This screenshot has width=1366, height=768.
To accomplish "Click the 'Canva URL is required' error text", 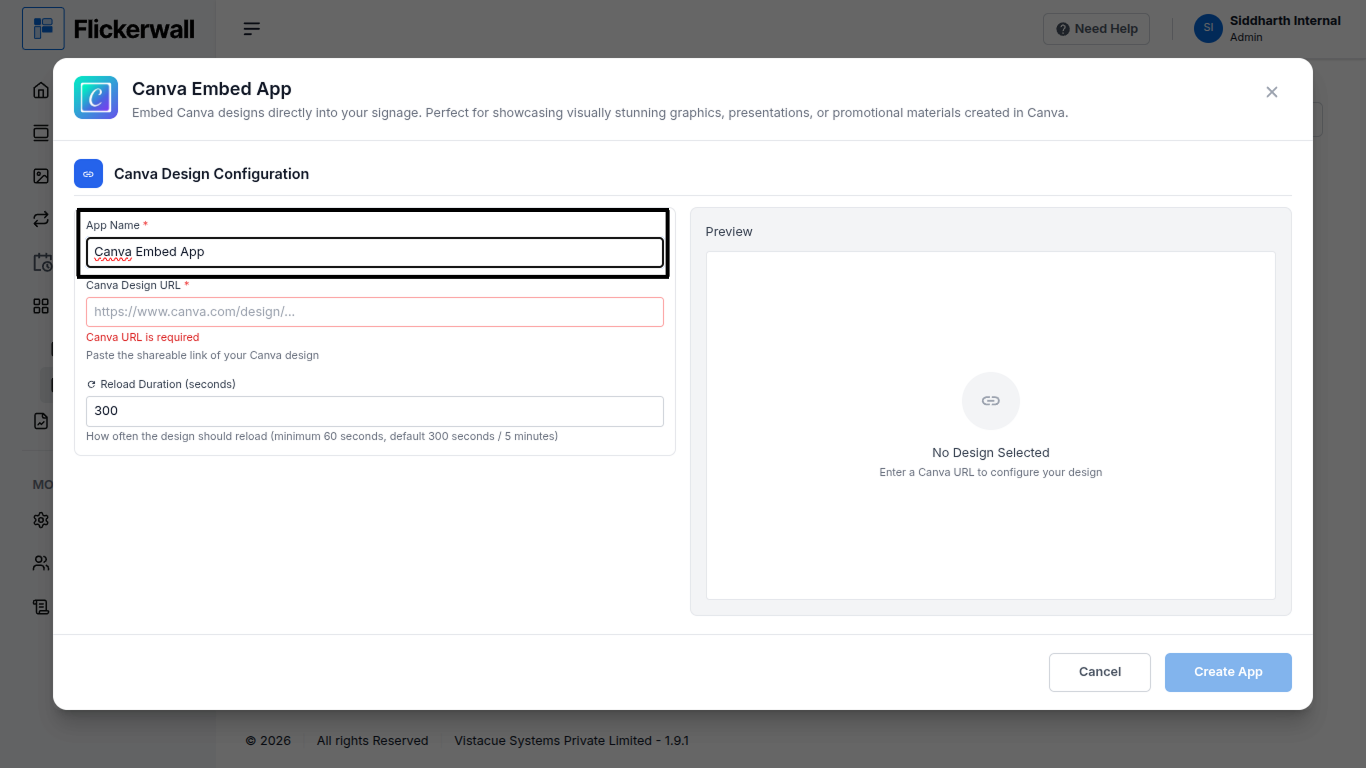I will click(x=143, y=337).
